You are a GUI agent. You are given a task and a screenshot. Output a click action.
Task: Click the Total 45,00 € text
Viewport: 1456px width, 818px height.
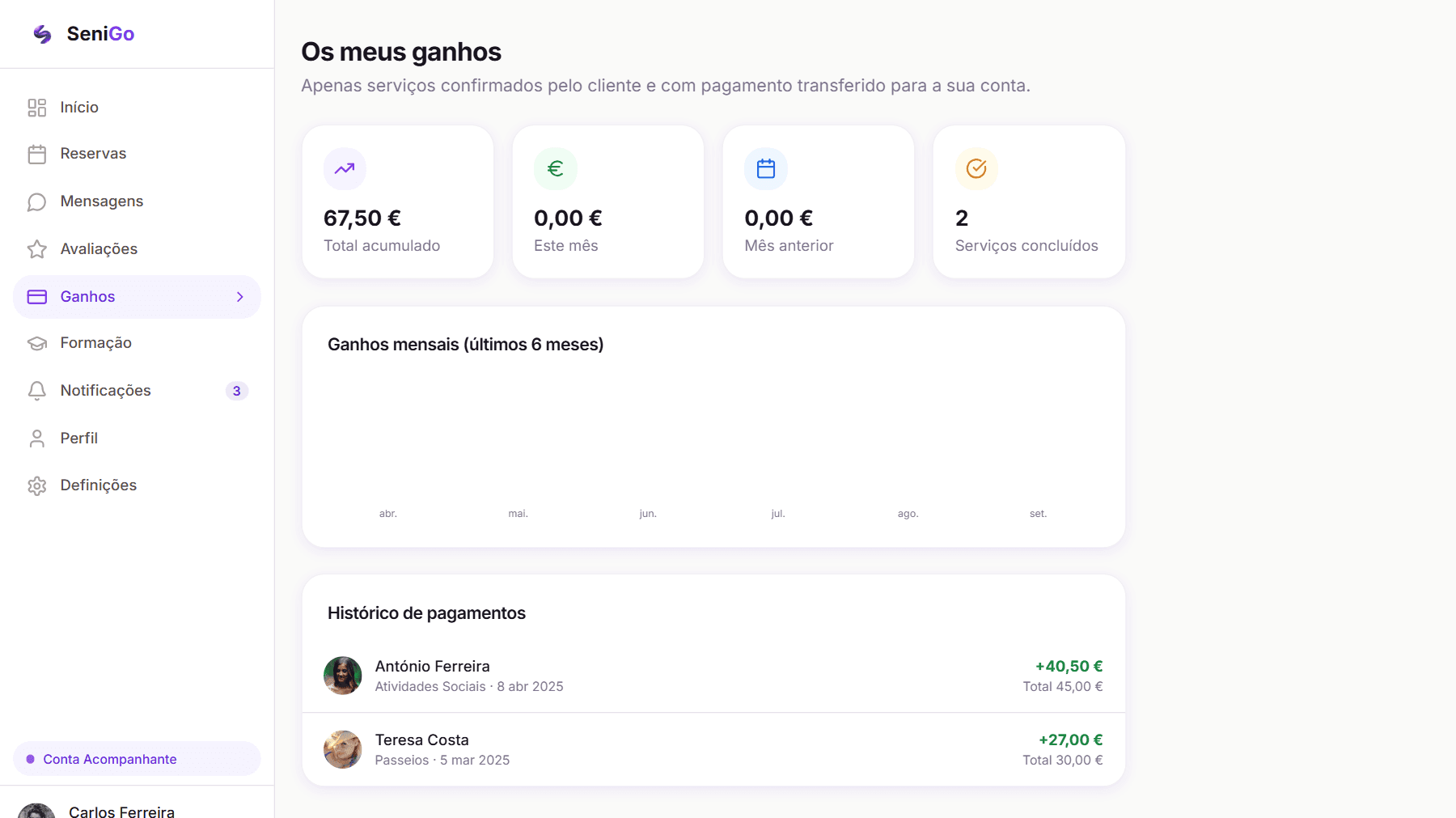pos(1062,686)
